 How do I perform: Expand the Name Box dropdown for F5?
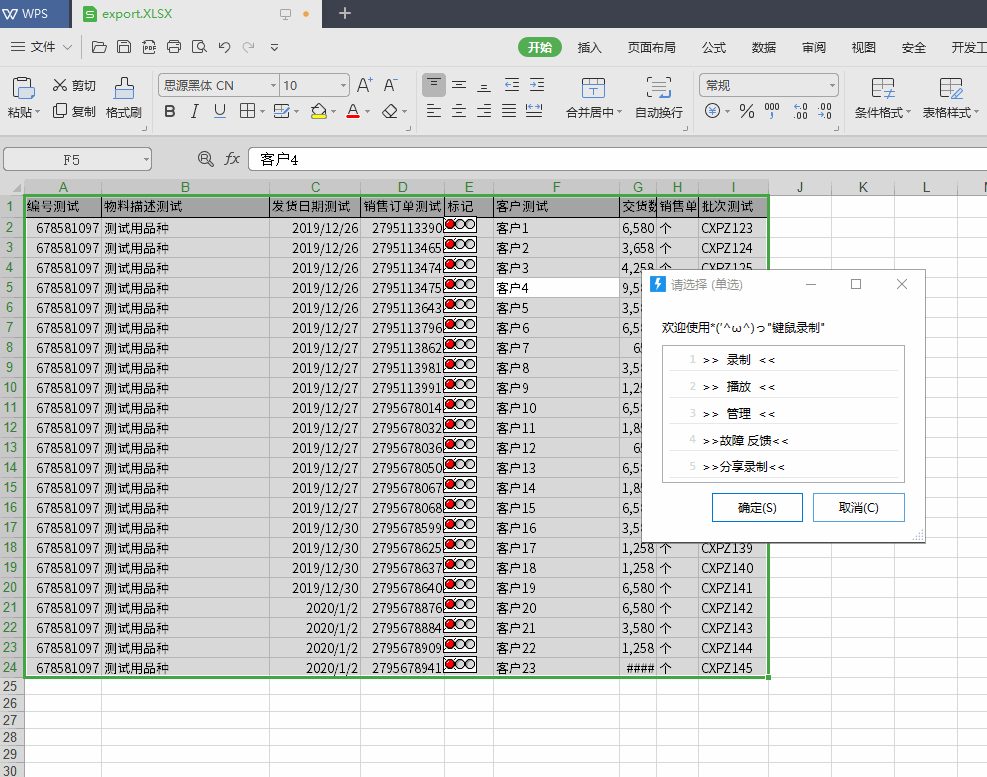(146, 160)
